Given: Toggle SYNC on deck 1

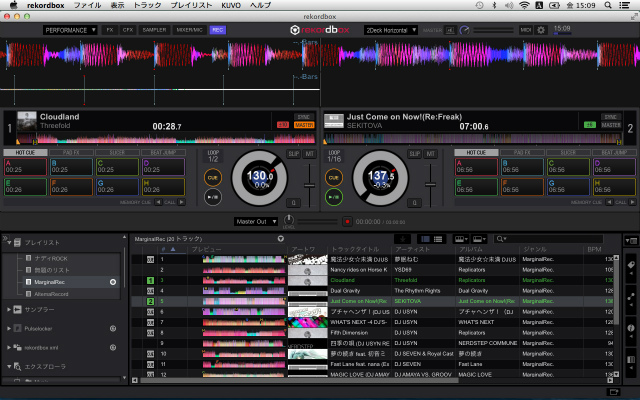Looking at the screenshot, I should coord(304,117).
